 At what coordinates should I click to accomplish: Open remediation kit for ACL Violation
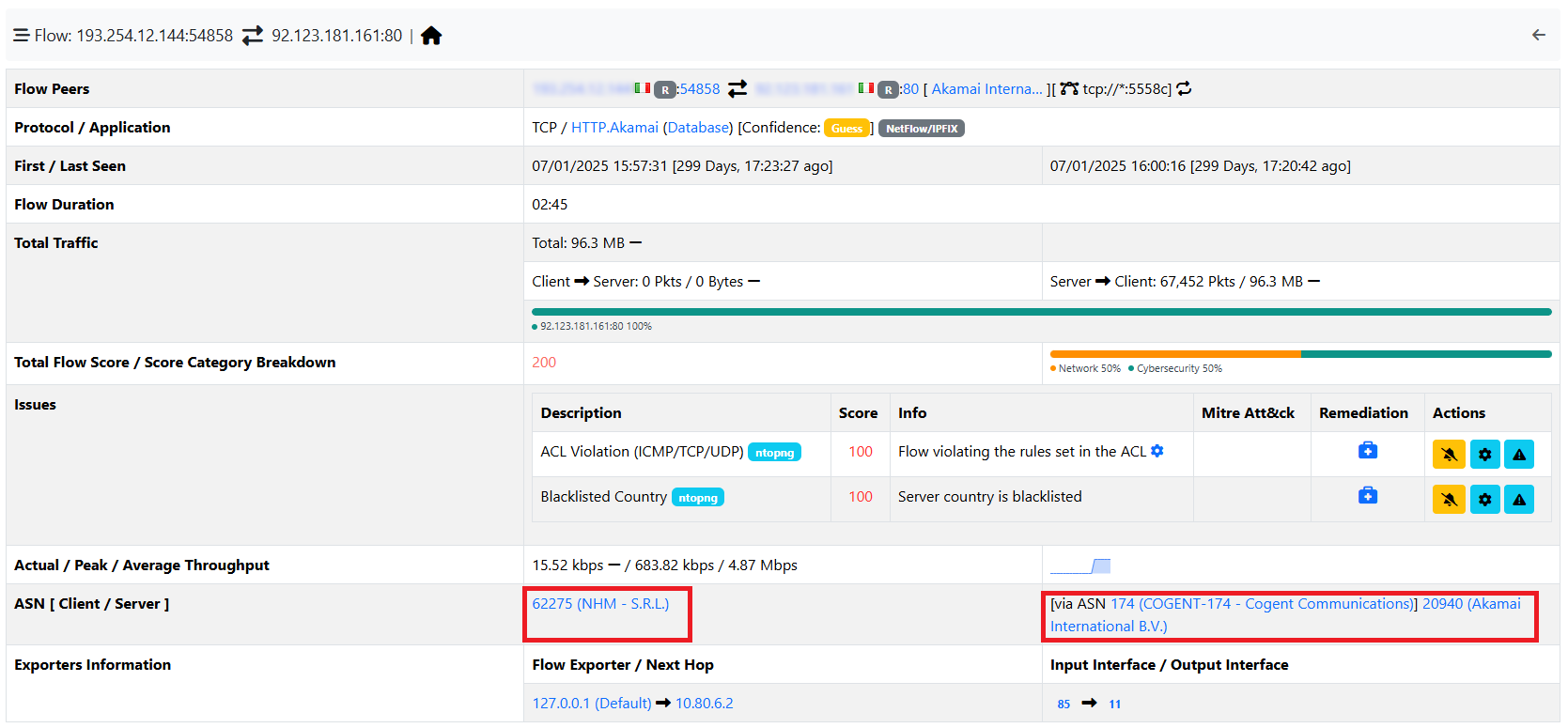1367,451
